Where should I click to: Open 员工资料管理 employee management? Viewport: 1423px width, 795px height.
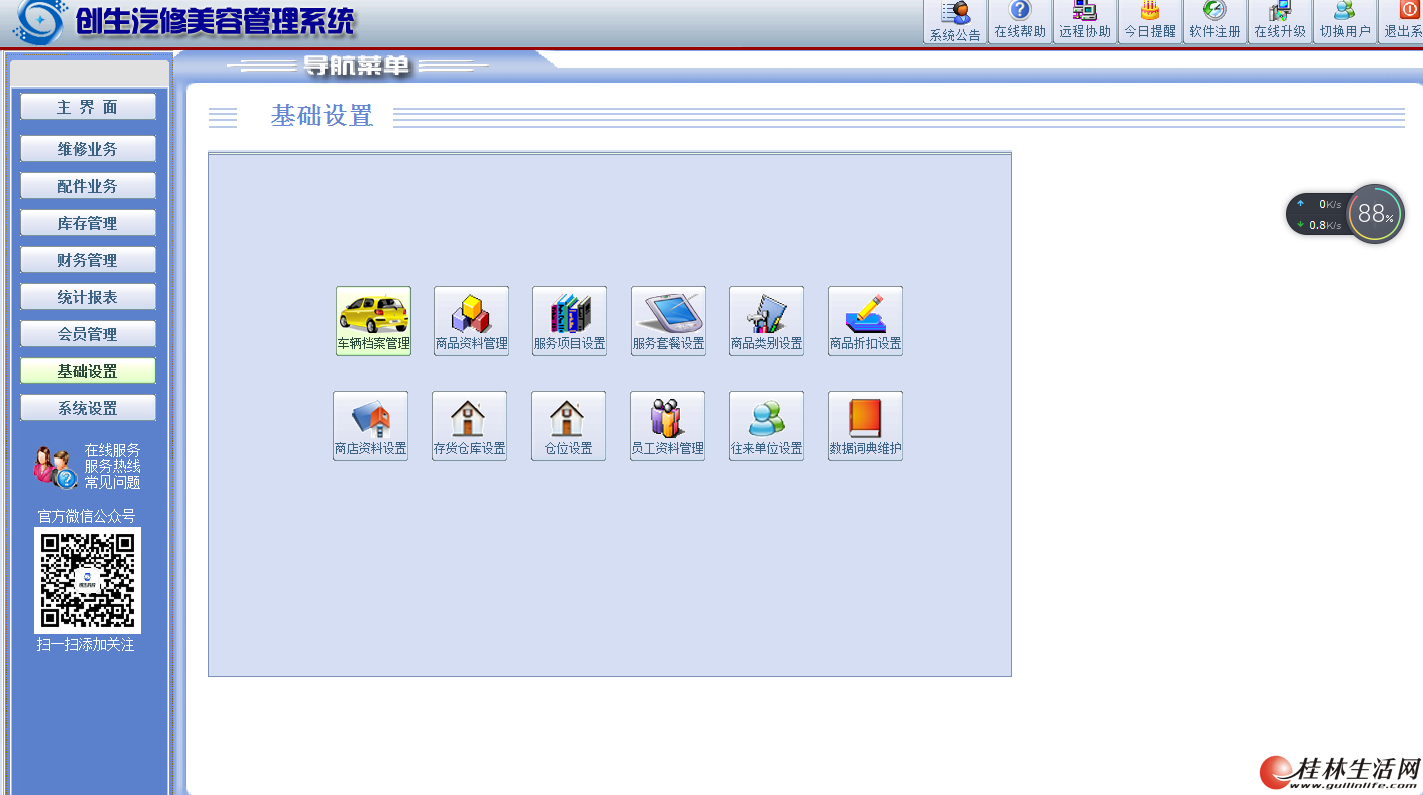tap(667, 425)
